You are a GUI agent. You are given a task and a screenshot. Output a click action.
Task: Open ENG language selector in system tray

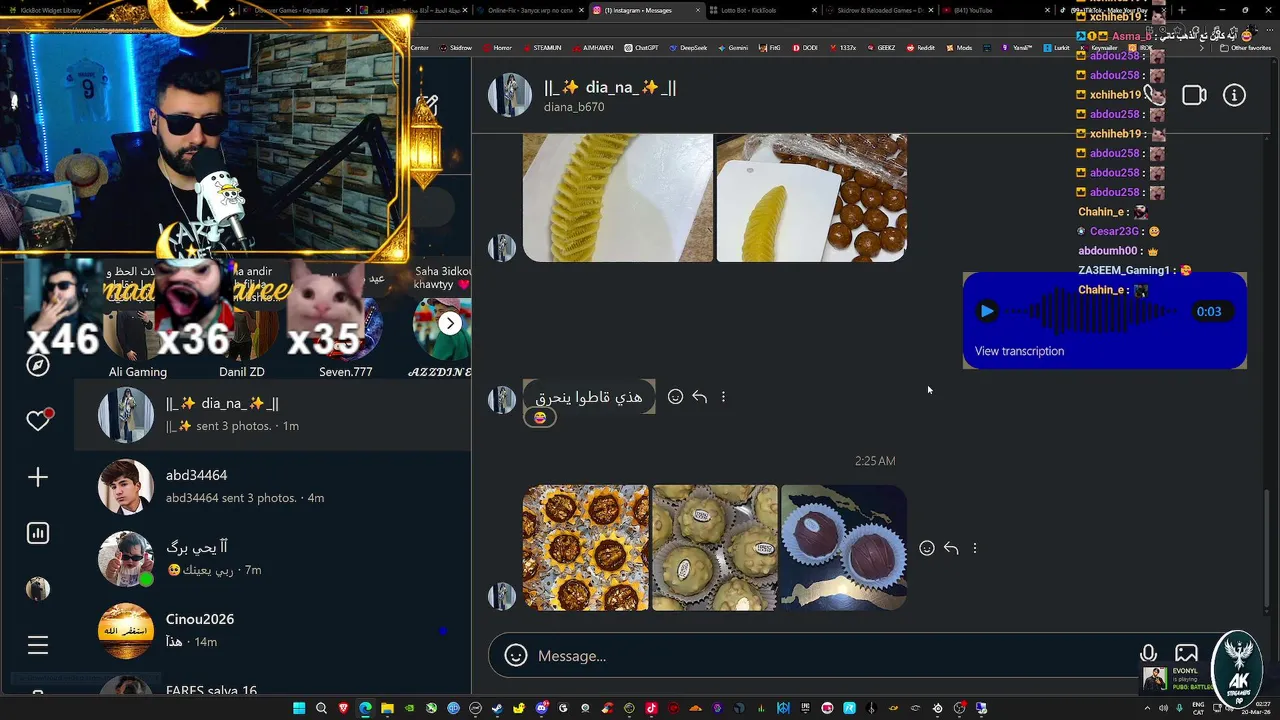pyautogui.click(x=1199, y=708)
